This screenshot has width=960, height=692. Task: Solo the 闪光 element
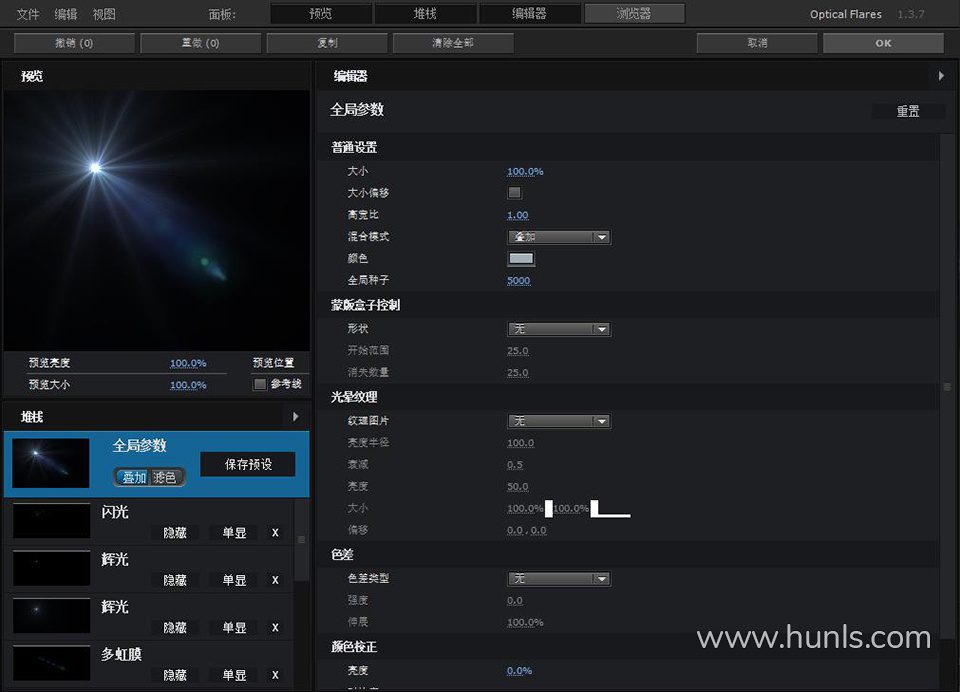click(x=234, y=533)
